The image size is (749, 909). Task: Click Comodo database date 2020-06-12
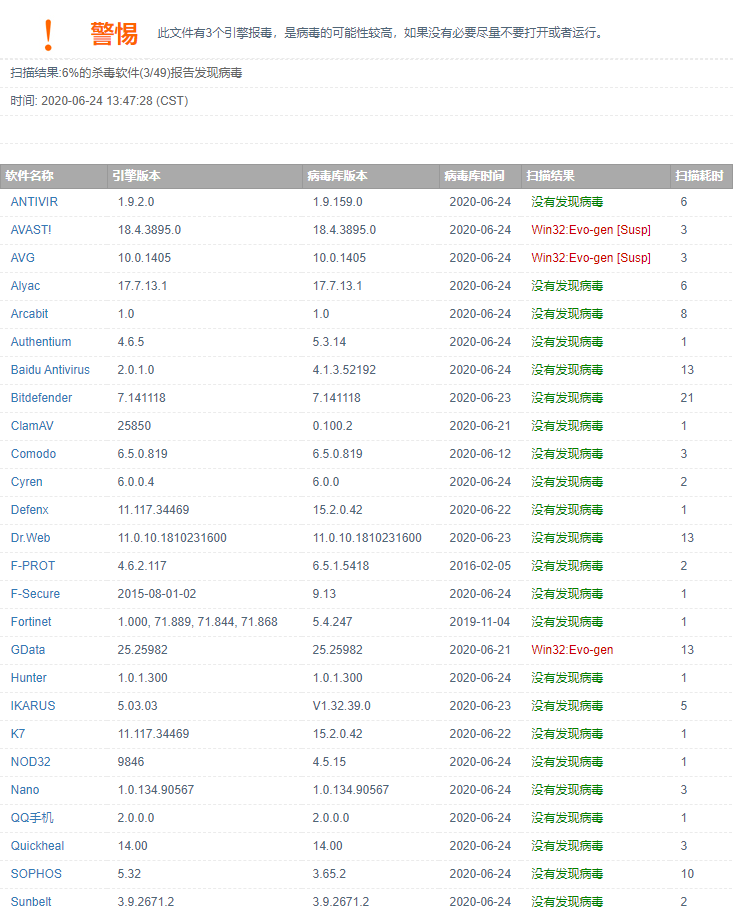coord(480,454)
